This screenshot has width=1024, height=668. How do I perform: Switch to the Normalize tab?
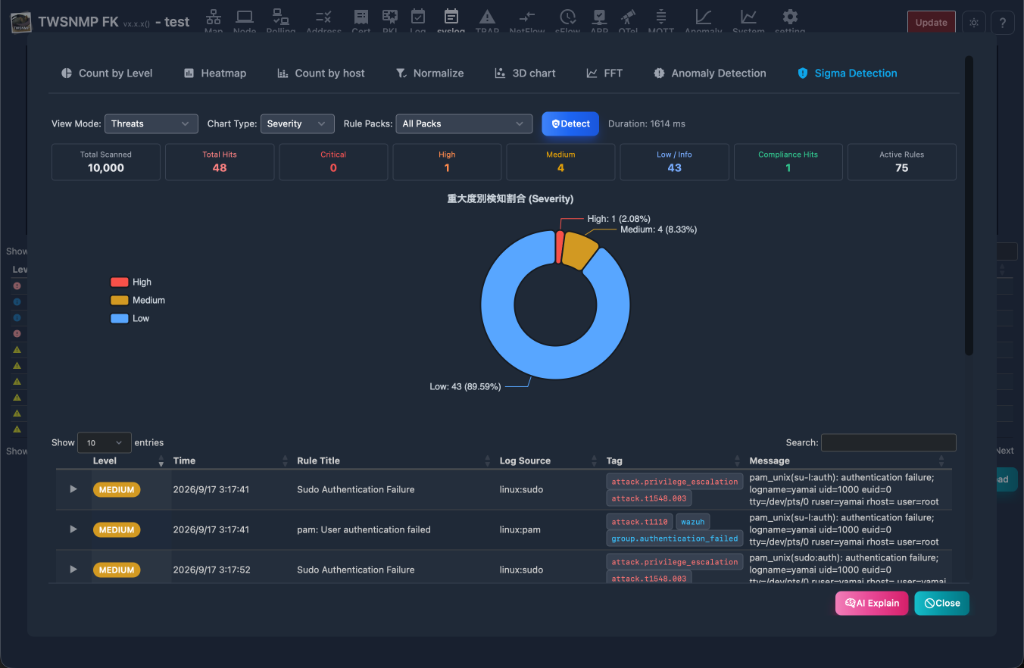click(430, 73)
